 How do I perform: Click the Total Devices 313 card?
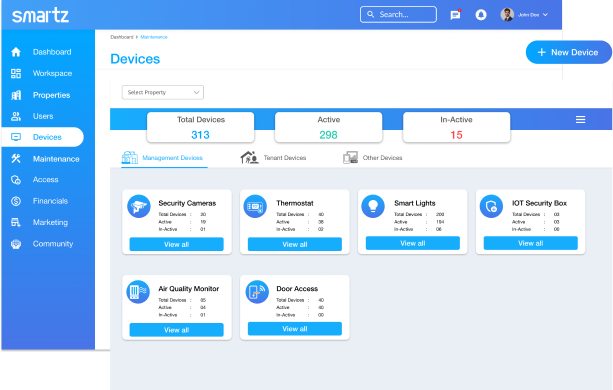[x=201, y=127]
